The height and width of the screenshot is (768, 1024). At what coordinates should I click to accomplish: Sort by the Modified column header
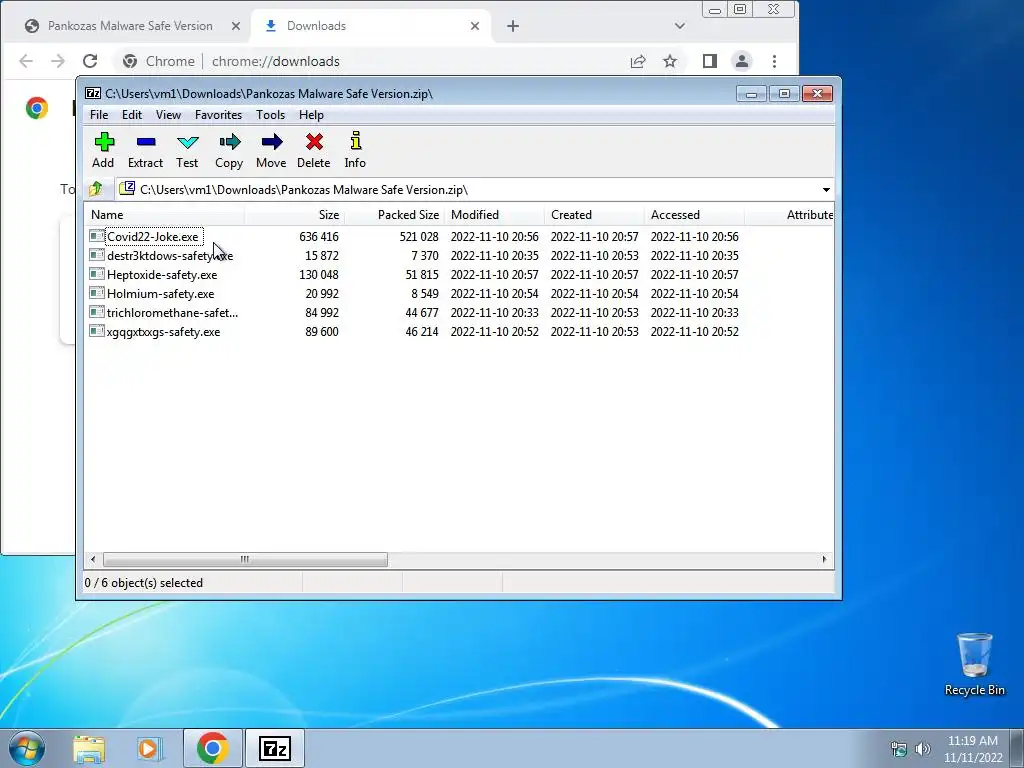(494, 215)
